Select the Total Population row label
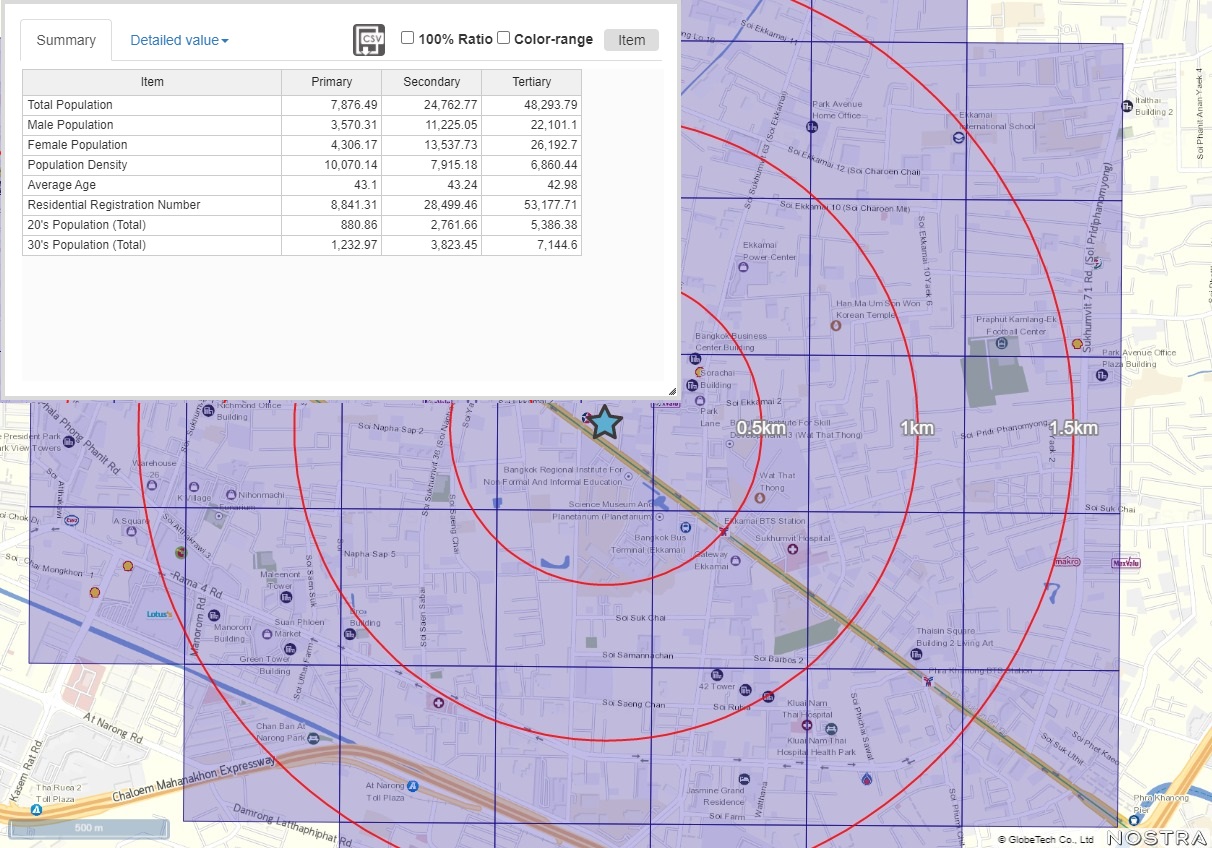This screenshot has width=1212, height=848. (x=70, y=105)
